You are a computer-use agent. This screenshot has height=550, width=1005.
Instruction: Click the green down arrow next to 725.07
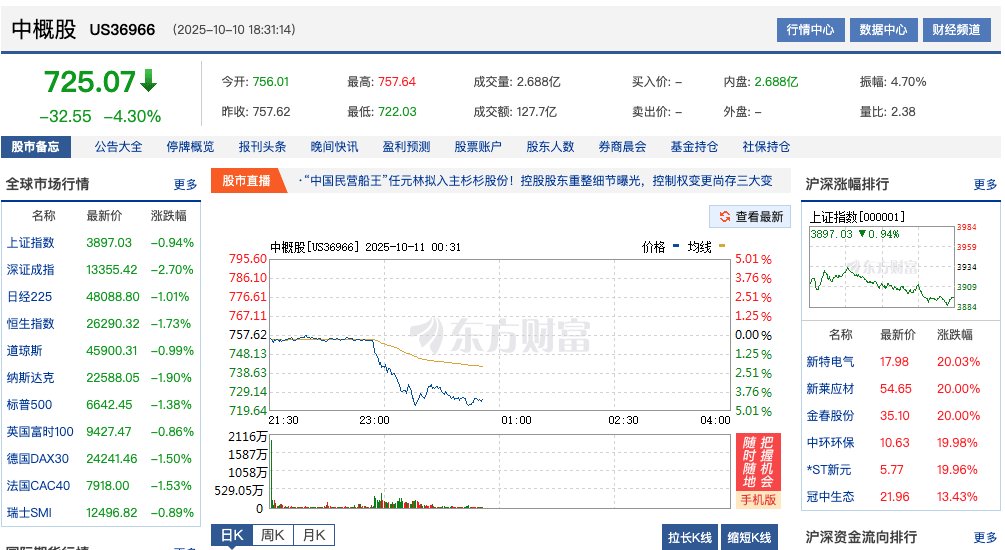click(149, 81)
